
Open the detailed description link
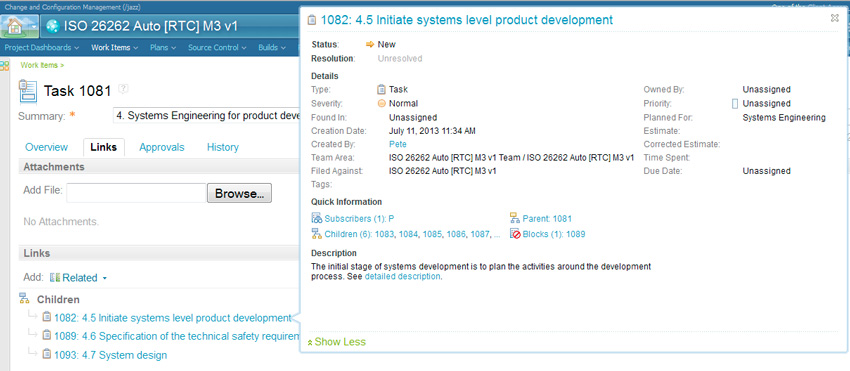pos(402,276)
